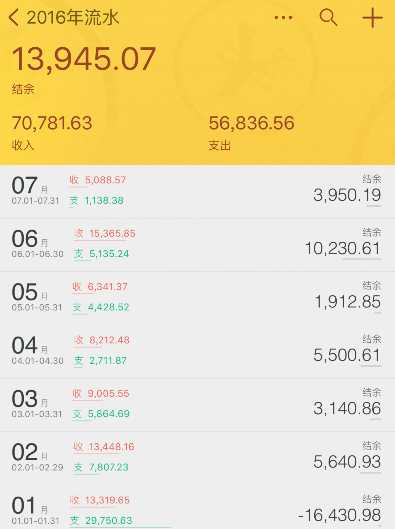Image resolution: width=395 pixels, height=529 pixels.
Task: Expand the 06 month row
Action: [x=197, y=245]
